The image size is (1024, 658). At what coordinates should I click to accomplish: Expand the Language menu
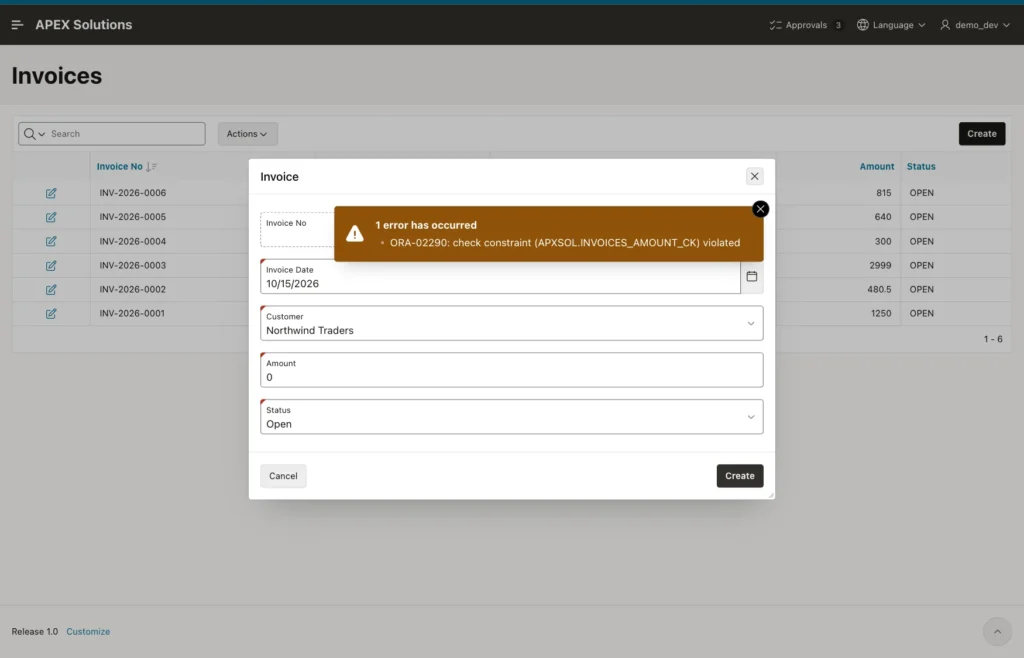pos(891,25)
